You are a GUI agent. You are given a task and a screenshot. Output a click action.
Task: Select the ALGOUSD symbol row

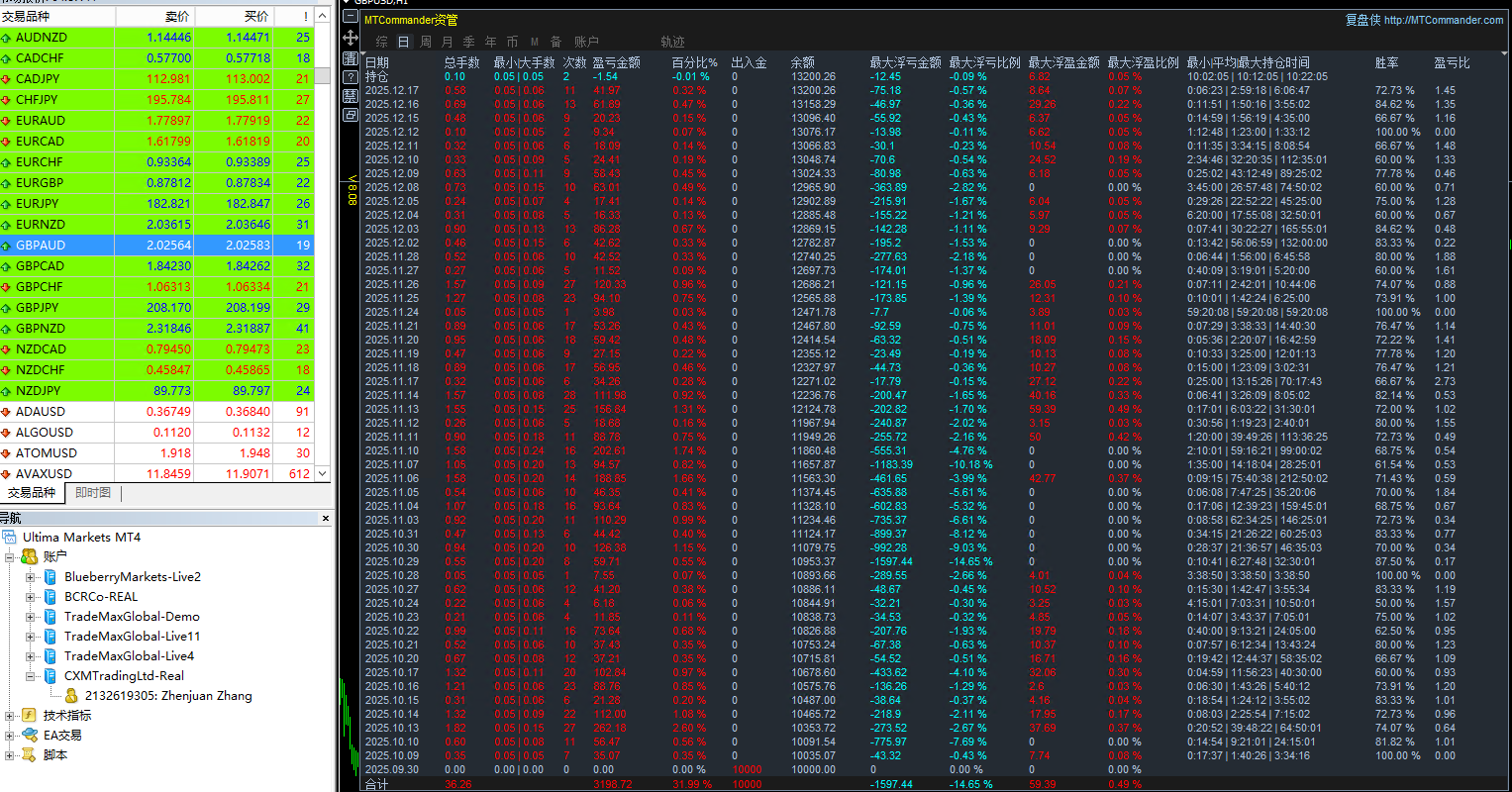pyautogui.click(x=157, y=433)
